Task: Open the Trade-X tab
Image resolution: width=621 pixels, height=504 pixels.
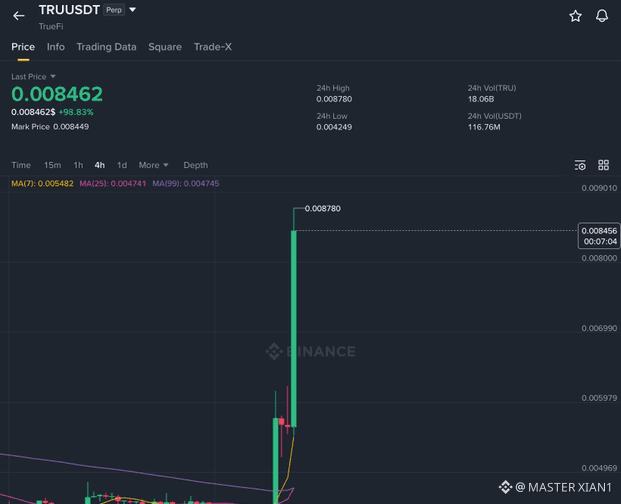Action: (x=213, y=47)
